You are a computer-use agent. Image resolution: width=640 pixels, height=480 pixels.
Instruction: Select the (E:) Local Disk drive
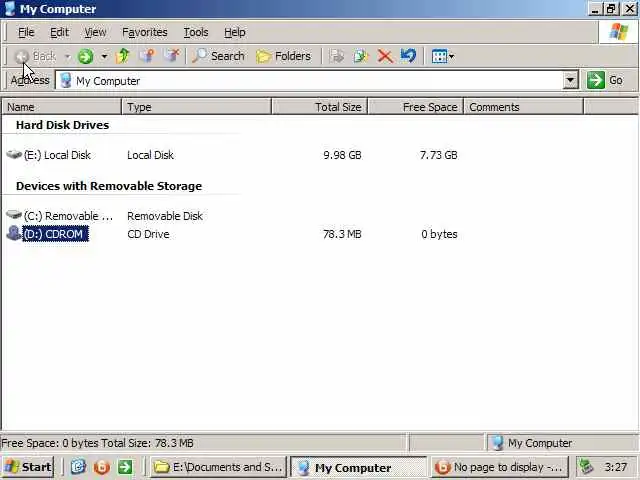[57, 155]
